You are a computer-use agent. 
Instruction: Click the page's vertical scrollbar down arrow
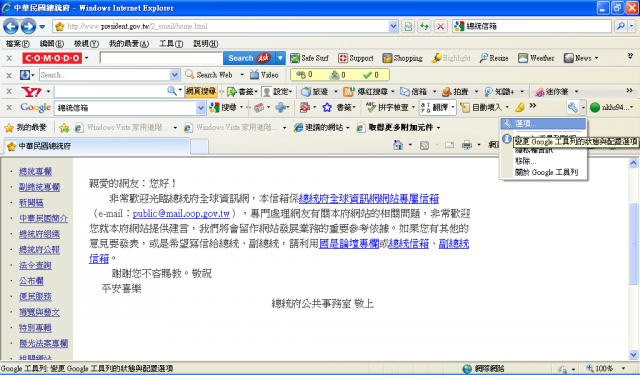coord(633,355)
